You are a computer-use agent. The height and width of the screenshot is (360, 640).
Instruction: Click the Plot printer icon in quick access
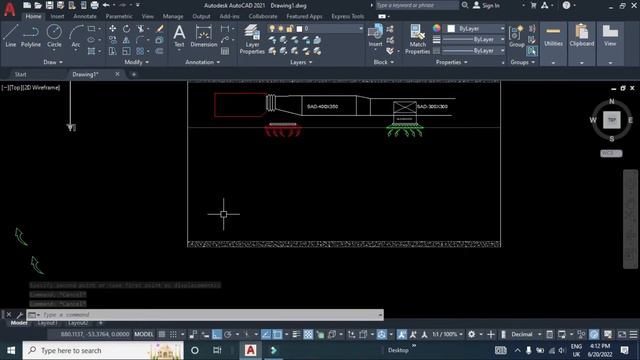[94, 5]
